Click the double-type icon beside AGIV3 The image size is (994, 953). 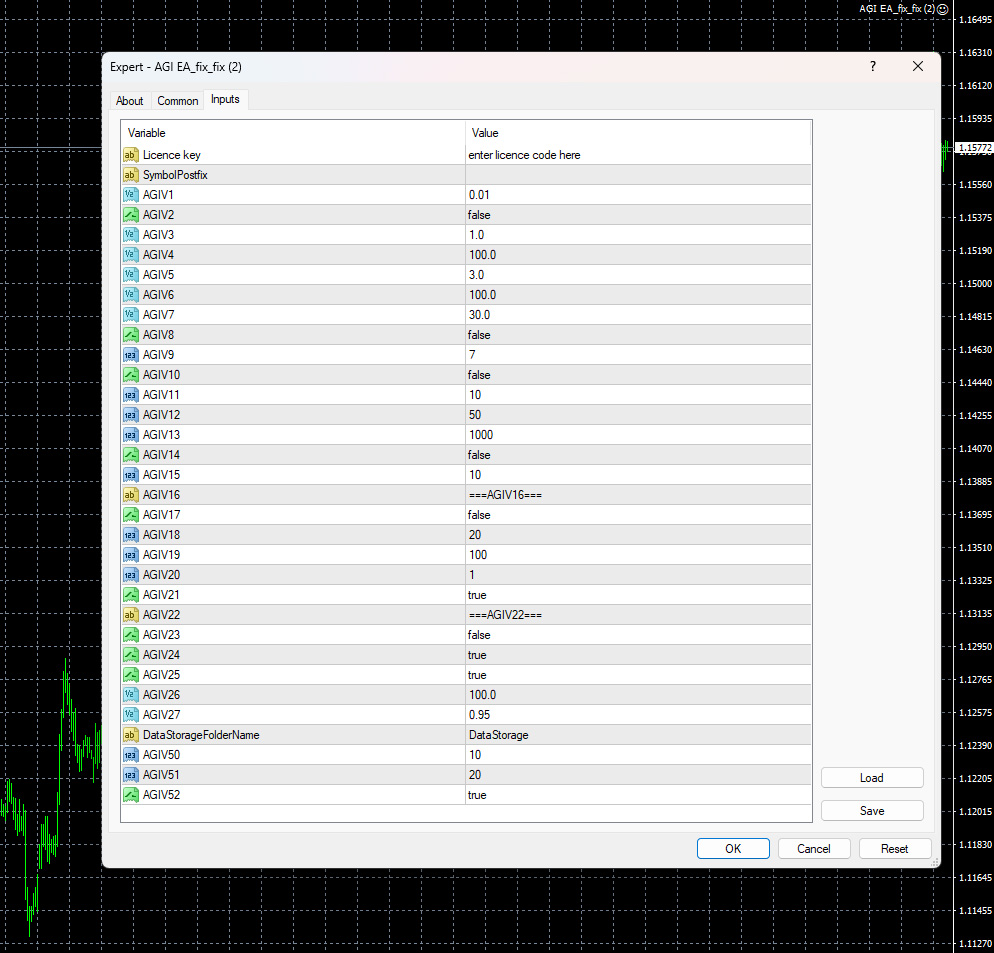[x=131, y=235]
